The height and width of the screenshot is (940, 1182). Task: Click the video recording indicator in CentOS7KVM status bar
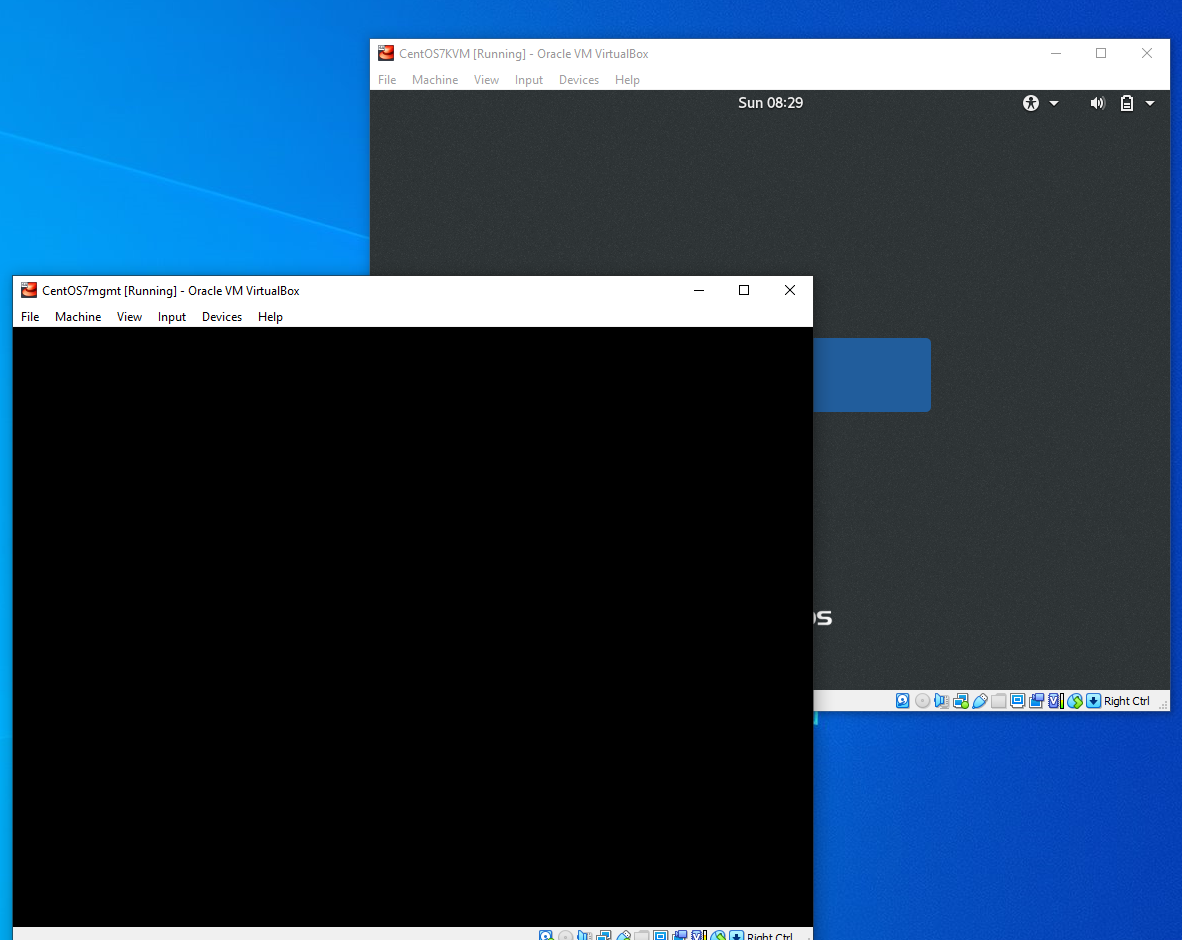pyautogui.click(x=1037, y=701)
